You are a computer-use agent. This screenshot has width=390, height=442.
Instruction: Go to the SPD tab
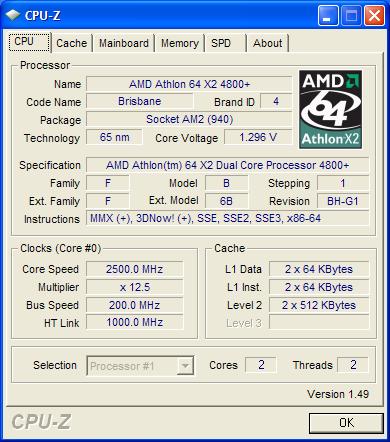point(225,43)
